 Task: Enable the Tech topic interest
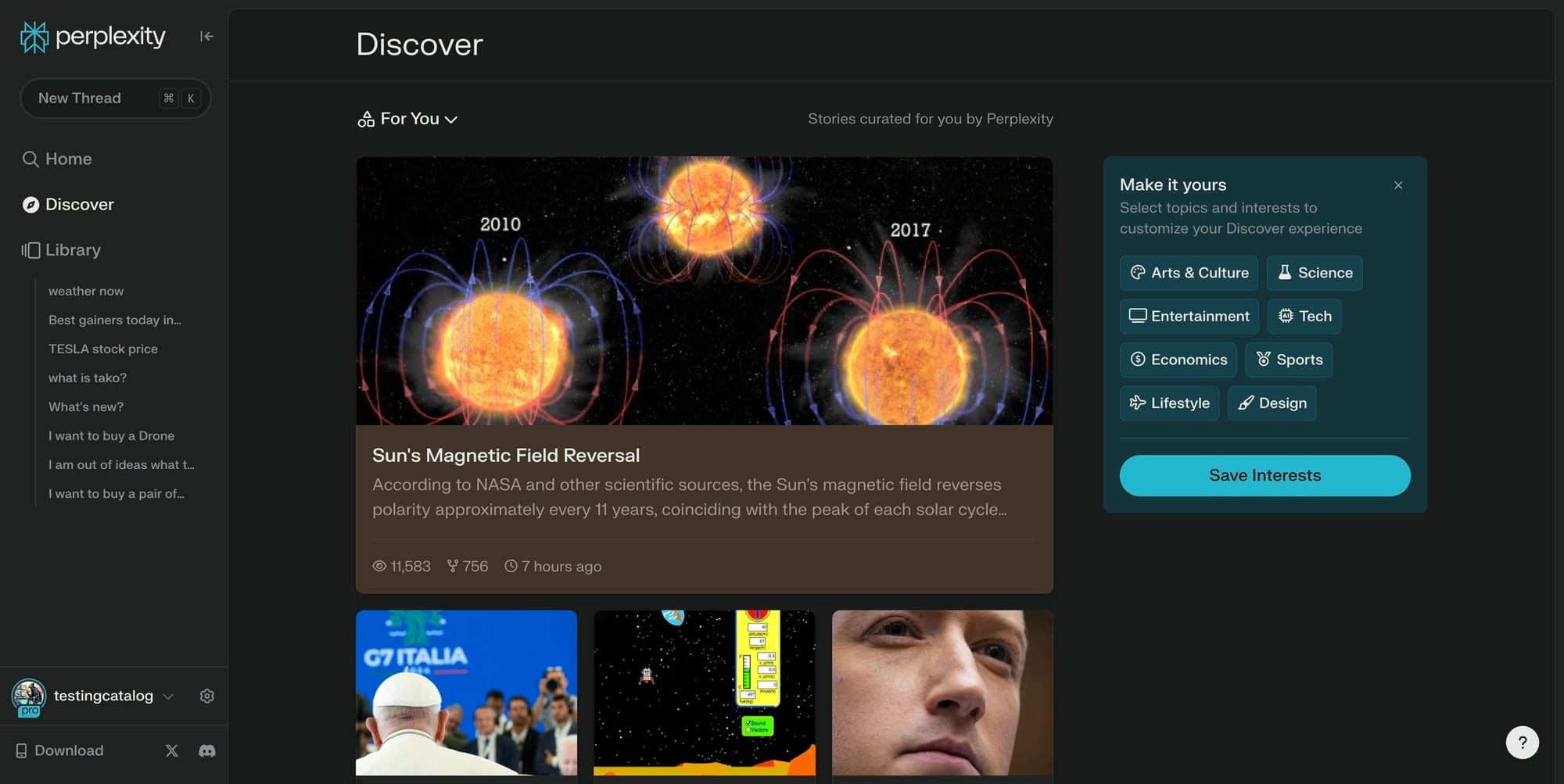1304,316
